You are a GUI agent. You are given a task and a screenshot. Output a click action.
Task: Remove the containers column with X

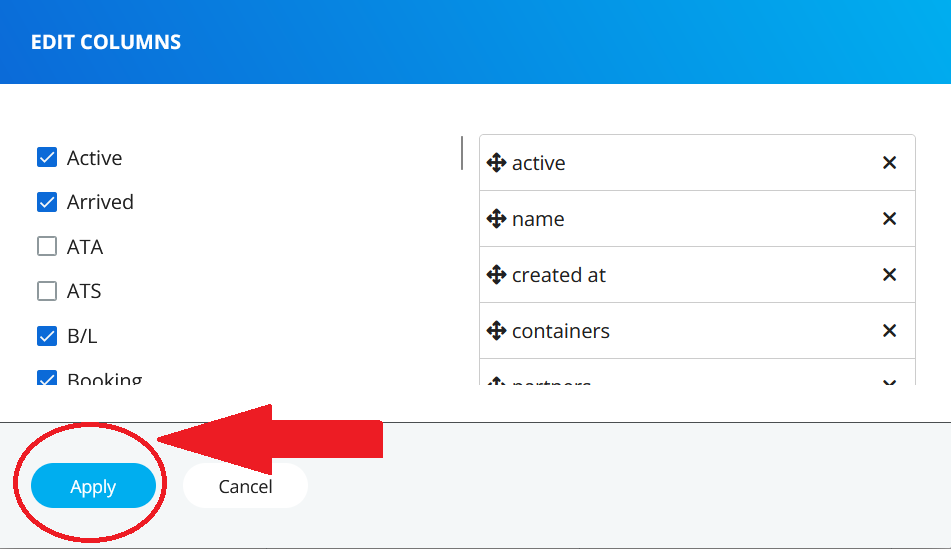tap(889, 331)
